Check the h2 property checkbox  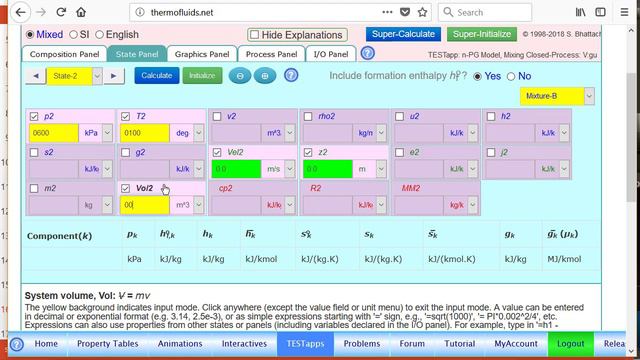click(x=491, y=117)
